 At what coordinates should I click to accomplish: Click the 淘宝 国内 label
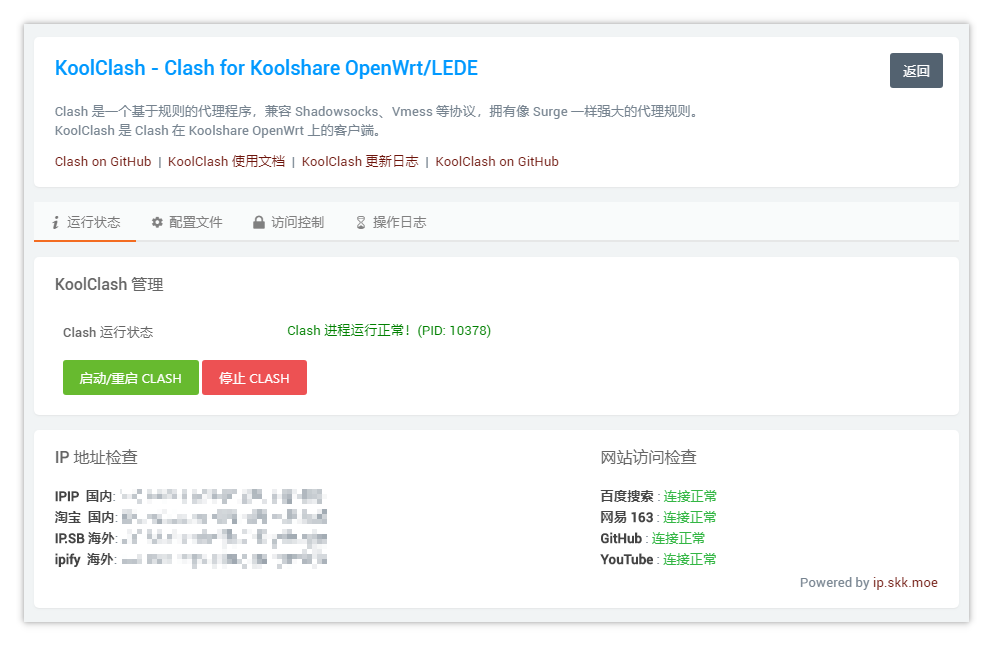[x=86, y=518]
